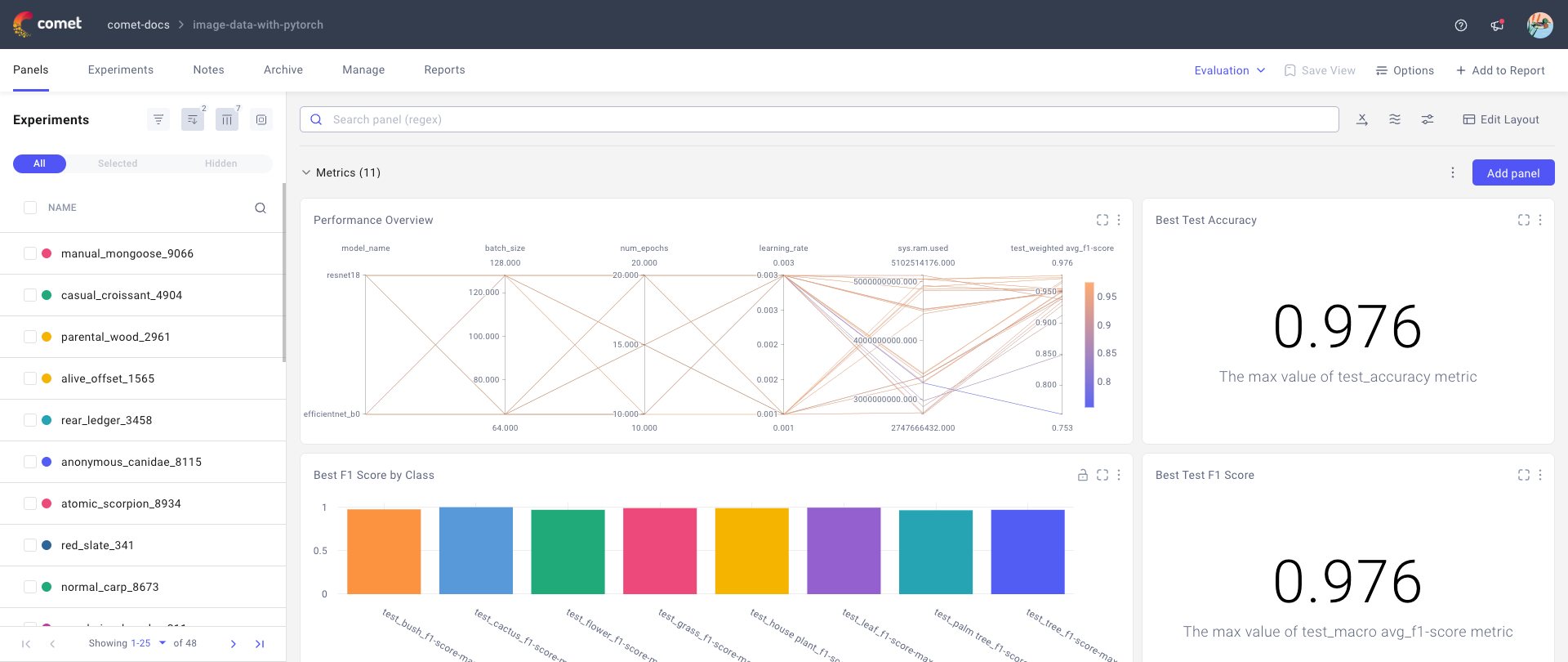Toggle the select-all checkbox beside NAME
The width and height of the screenshot is (1568, 662).
[30, 208]
